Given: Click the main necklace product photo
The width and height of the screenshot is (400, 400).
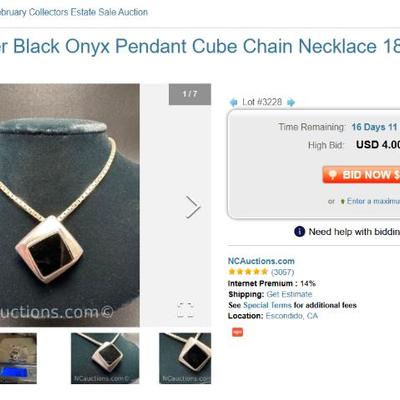Looking at the screenshot, I should pyautogui.click(x=70, y=205).
